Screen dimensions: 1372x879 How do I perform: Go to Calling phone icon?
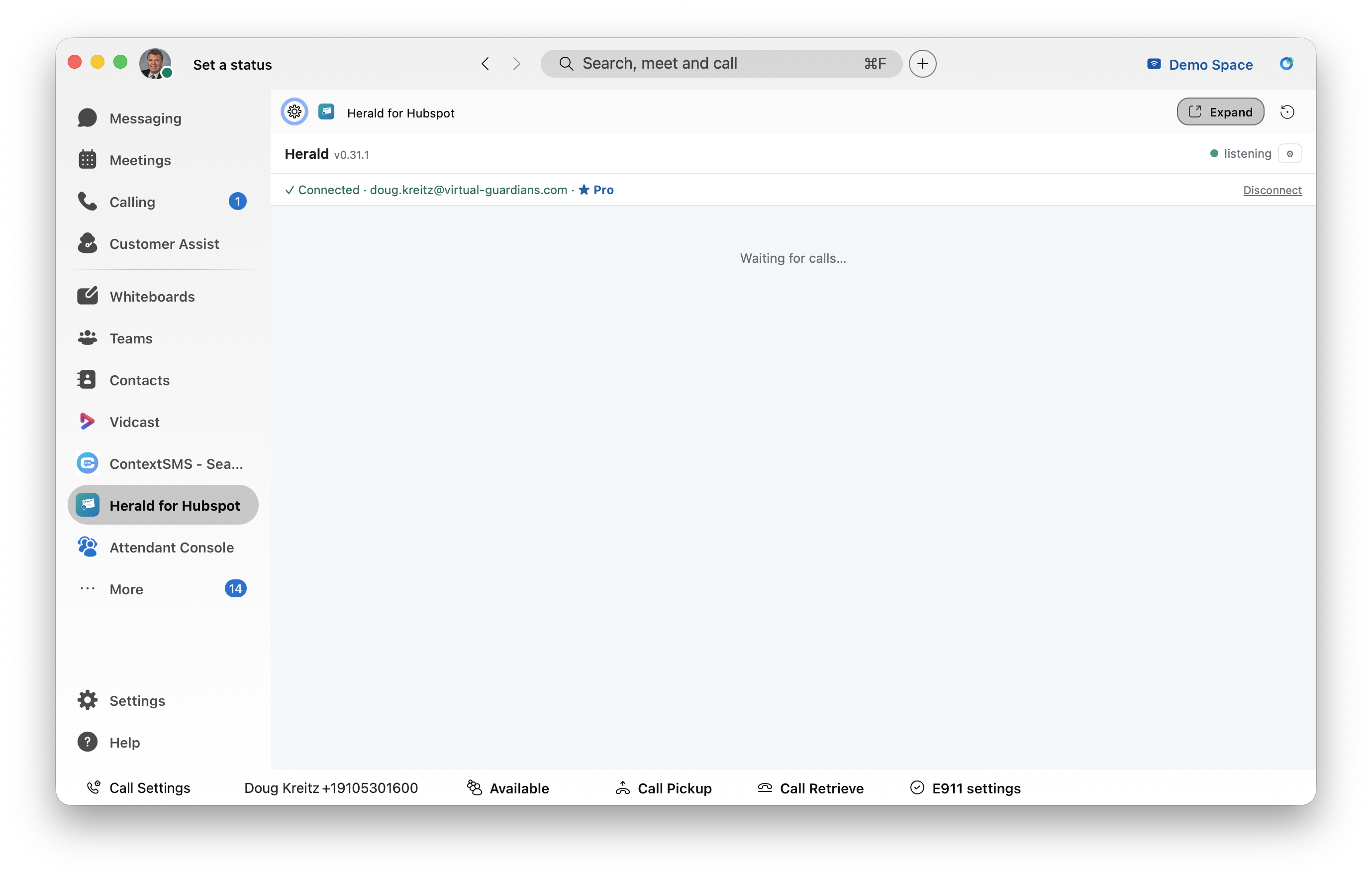(x=87, y=202)
